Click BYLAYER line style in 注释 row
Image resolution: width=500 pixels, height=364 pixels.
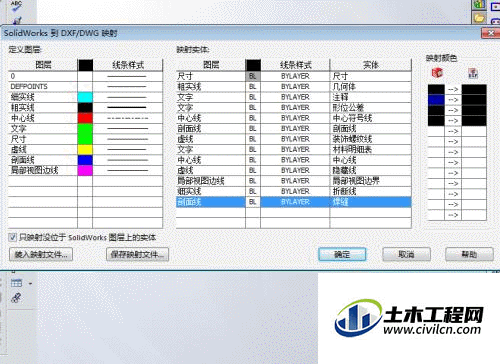(x=295, y=97)
